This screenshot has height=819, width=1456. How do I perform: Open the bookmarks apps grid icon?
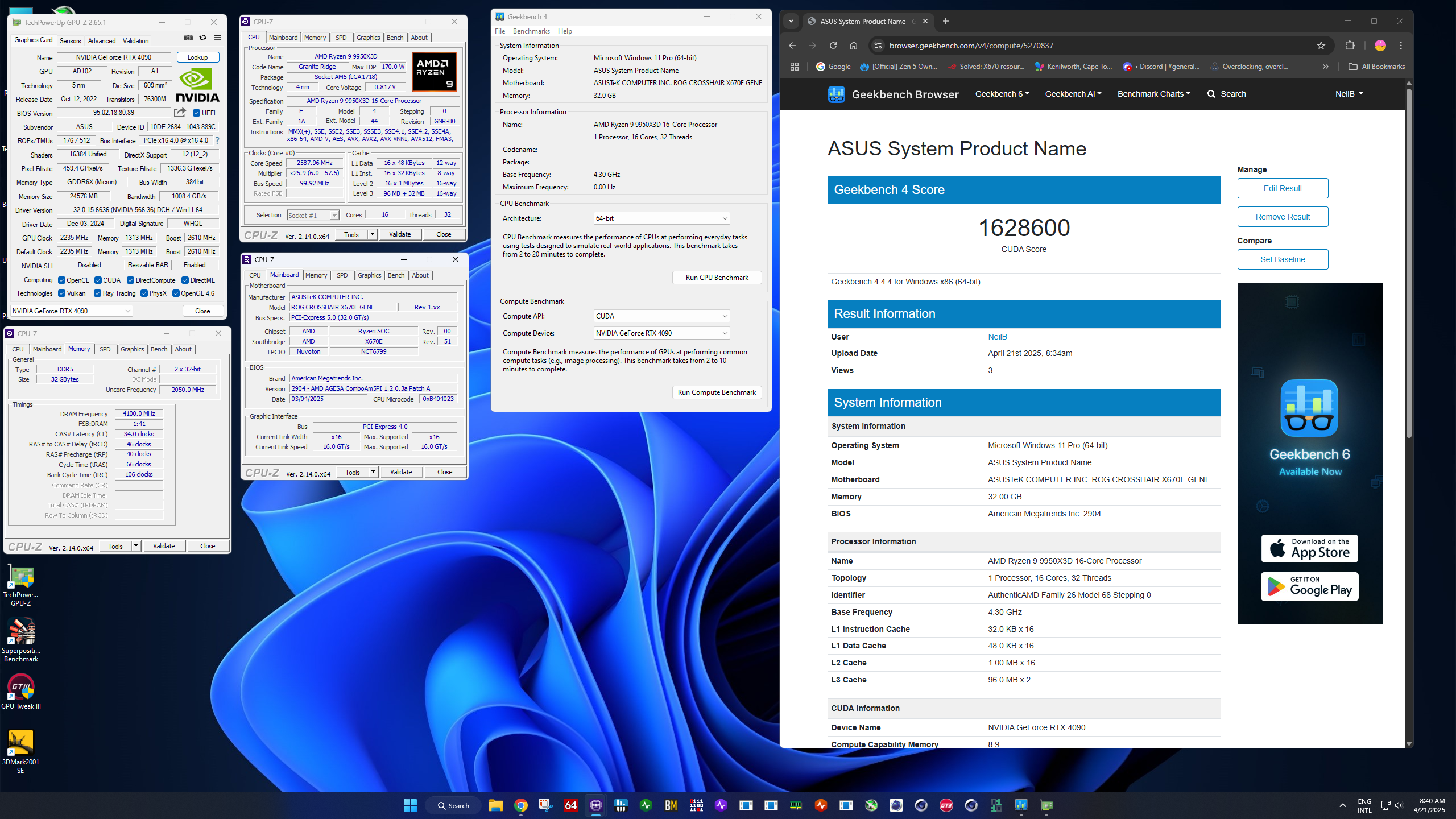(795, 67)
